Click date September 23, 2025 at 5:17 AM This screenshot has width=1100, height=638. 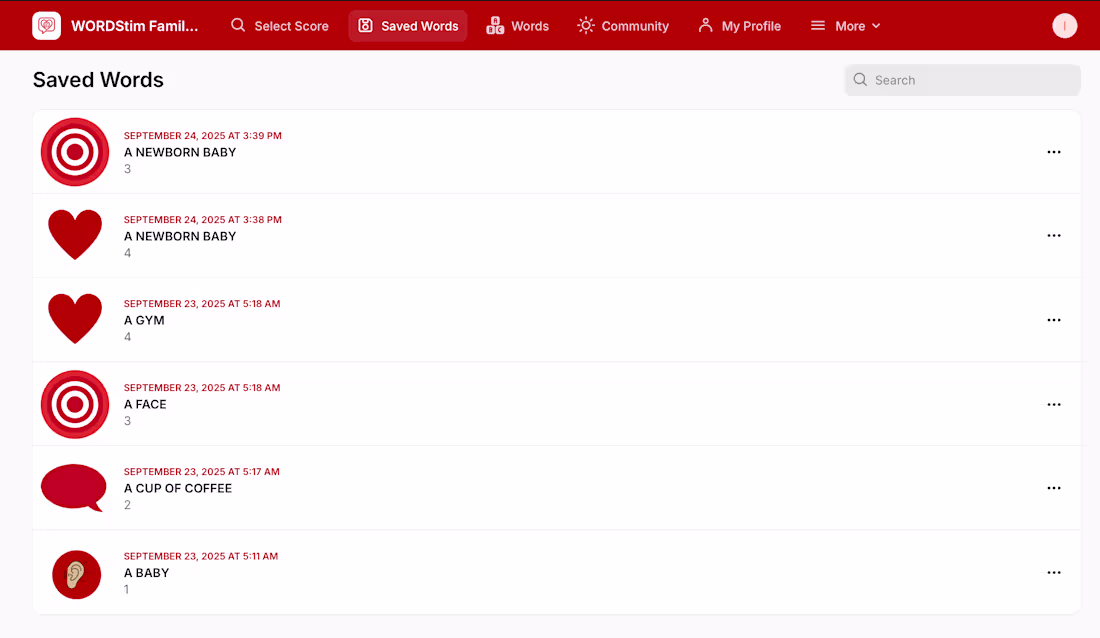coord(201,472)
